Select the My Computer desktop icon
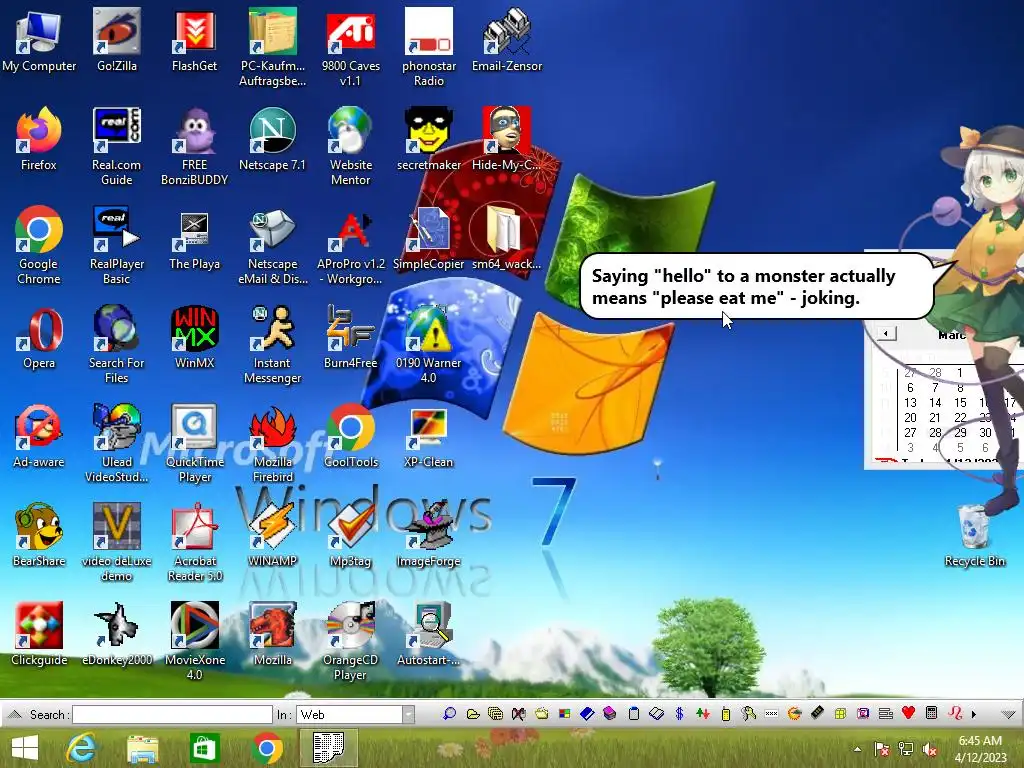 point(39,40)
